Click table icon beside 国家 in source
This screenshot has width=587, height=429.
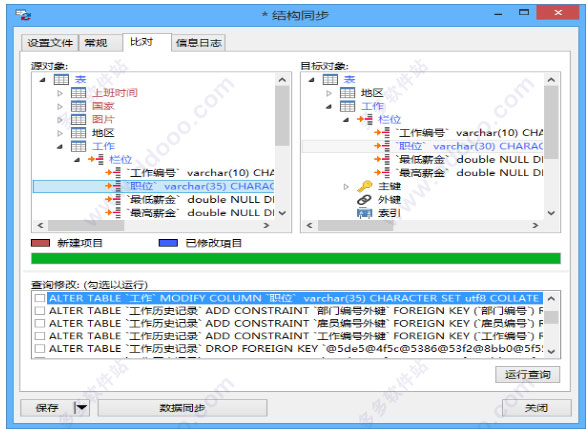[79, 106]
